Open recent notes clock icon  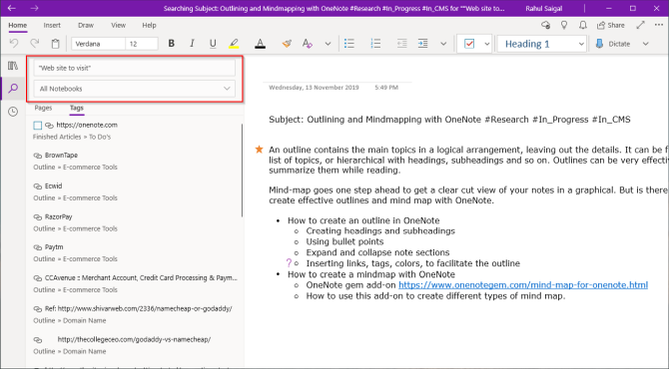13,112
